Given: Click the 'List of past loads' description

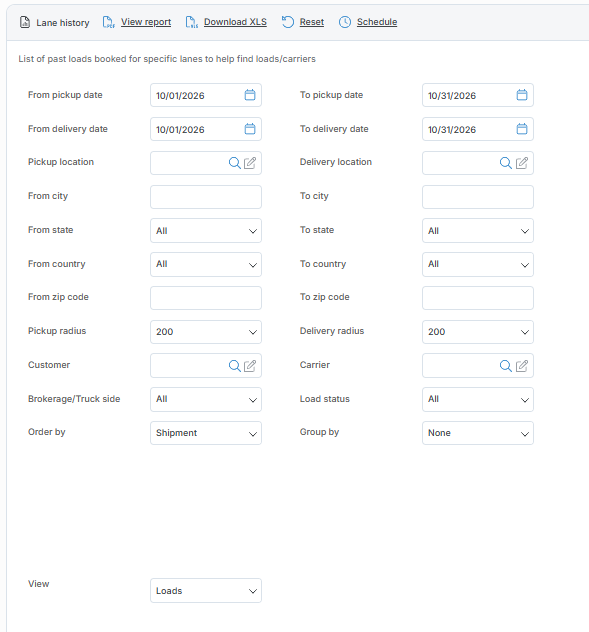Looking at the screenshot, I should coord(167,59).
